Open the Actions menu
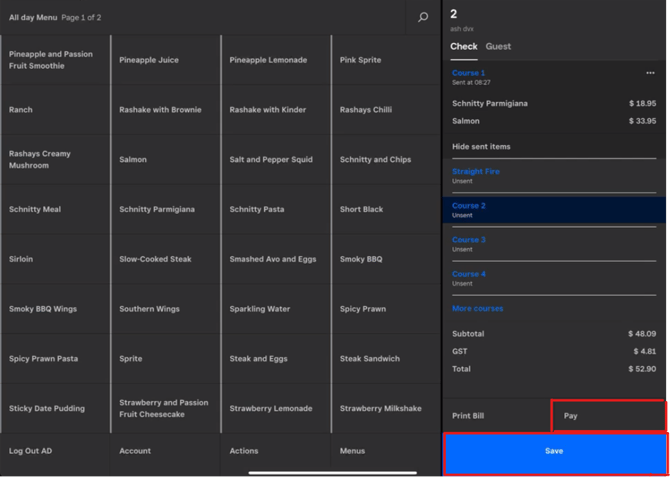 click(x=244, y=451)
